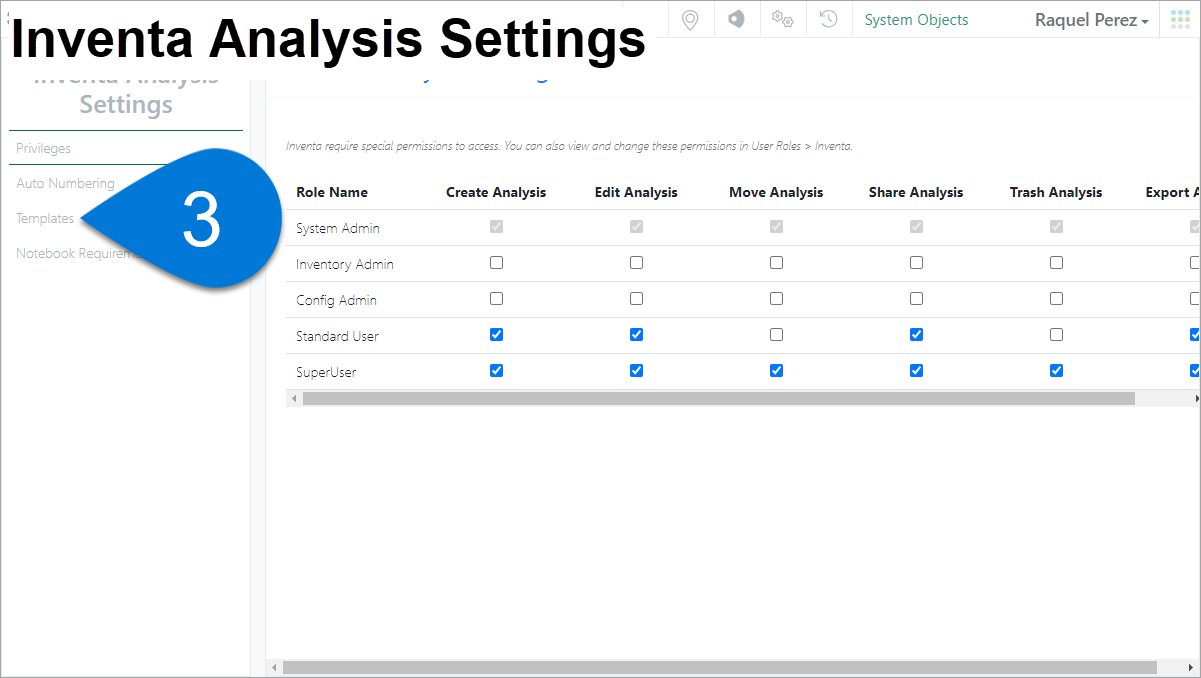Uncheck Edit Analysis for Standard User
The height and width of the screenshot is (678, 1201).
[x=636, y=335]
